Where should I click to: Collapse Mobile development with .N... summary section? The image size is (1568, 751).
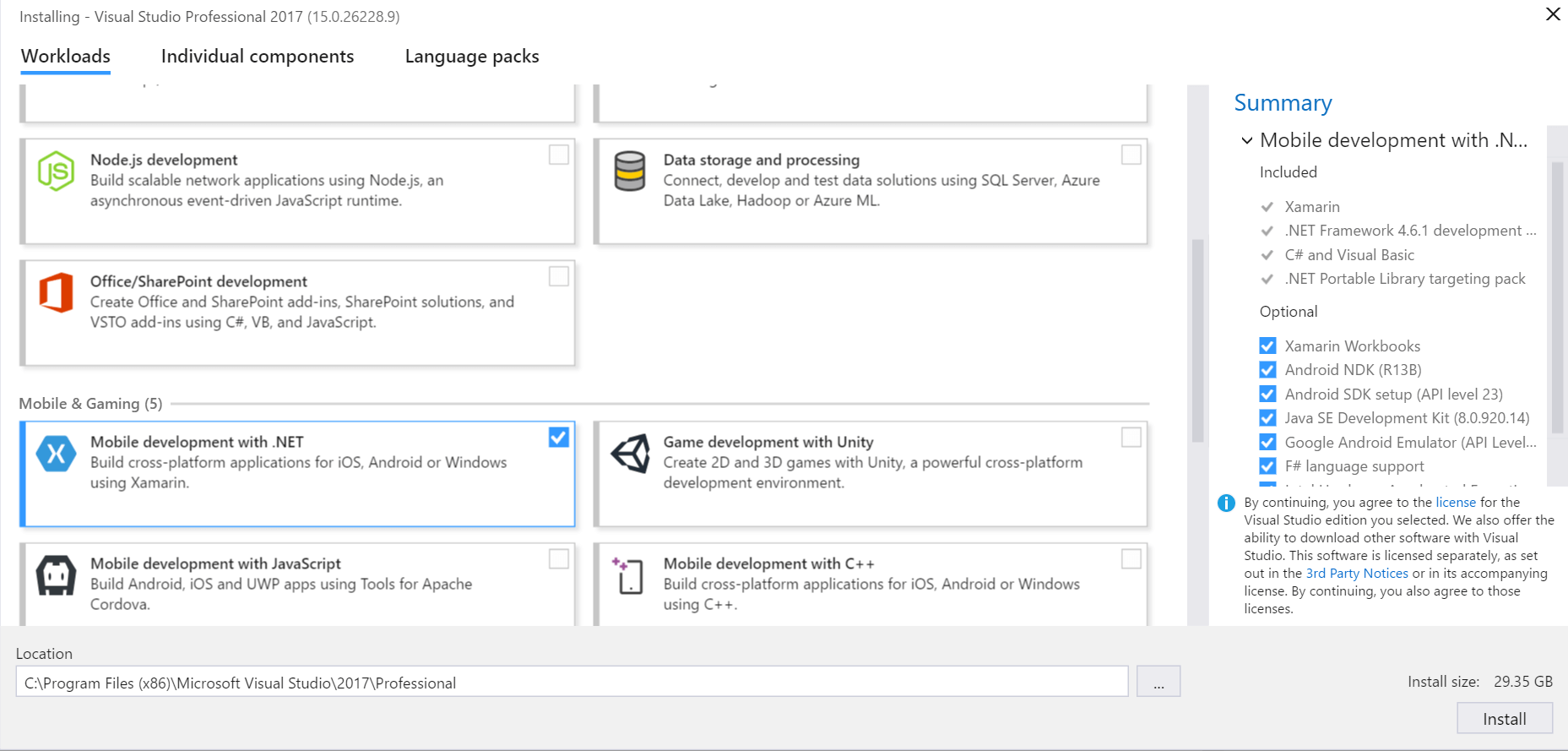coord(1247,140)
